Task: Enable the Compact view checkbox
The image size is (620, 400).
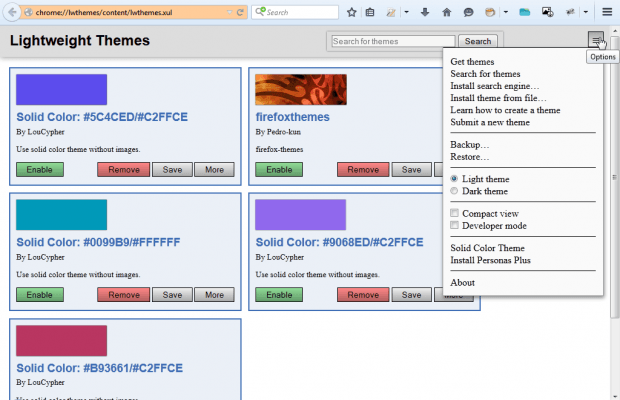Action: [x=454, y=213]
